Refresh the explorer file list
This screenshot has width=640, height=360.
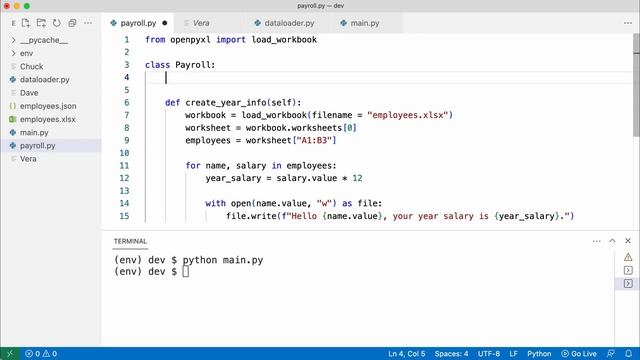coord(57,23)
